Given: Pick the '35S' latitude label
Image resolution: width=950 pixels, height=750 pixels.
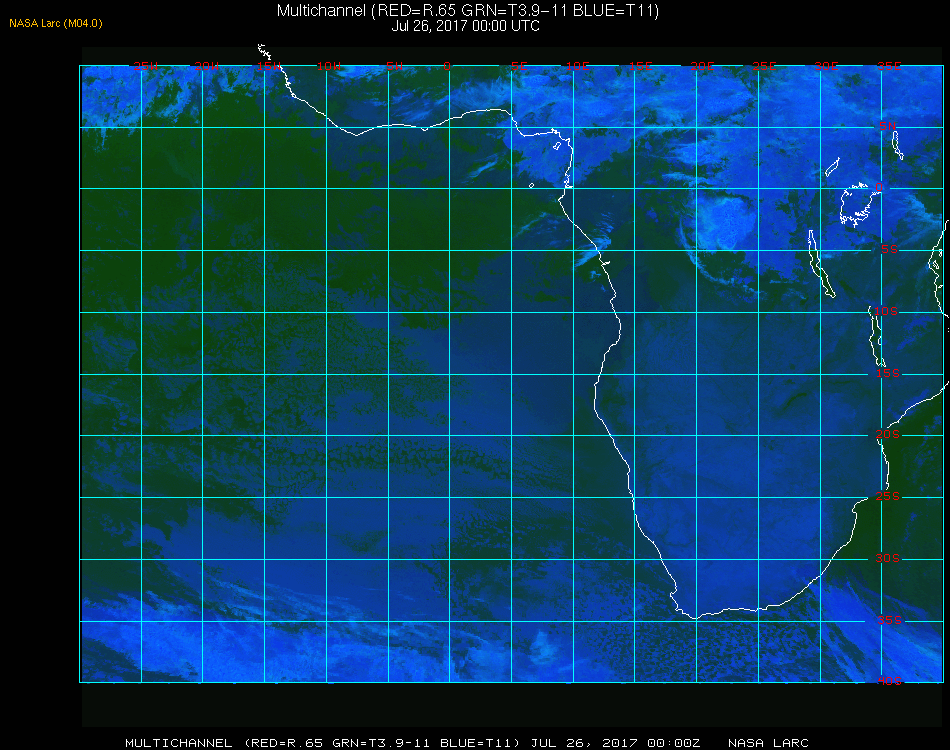Looking at the screenshot, I should 889,620.
